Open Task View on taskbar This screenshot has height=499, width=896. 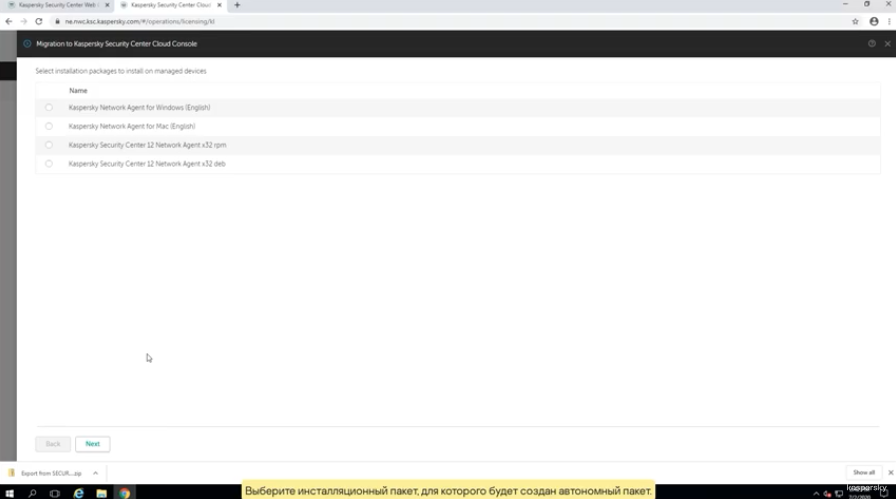pos(55,493)
